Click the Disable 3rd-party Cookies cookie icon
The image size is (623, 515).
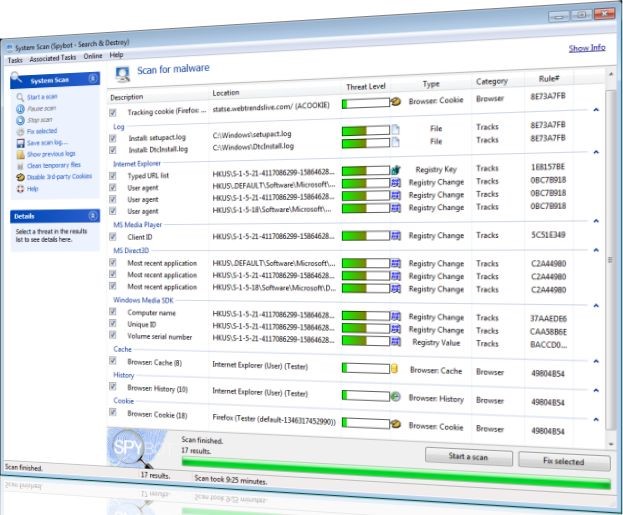click(x=21, y=177)
